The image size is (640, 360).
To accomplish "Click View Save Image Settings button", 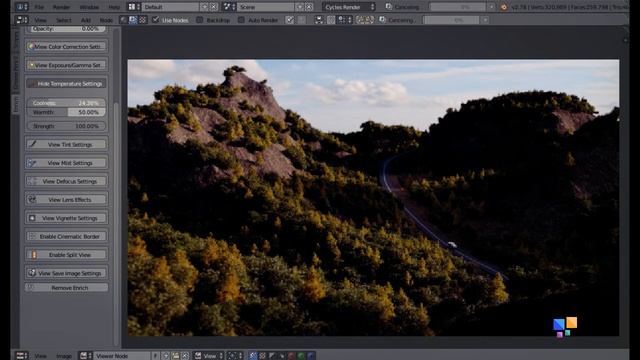I will 67,273.
